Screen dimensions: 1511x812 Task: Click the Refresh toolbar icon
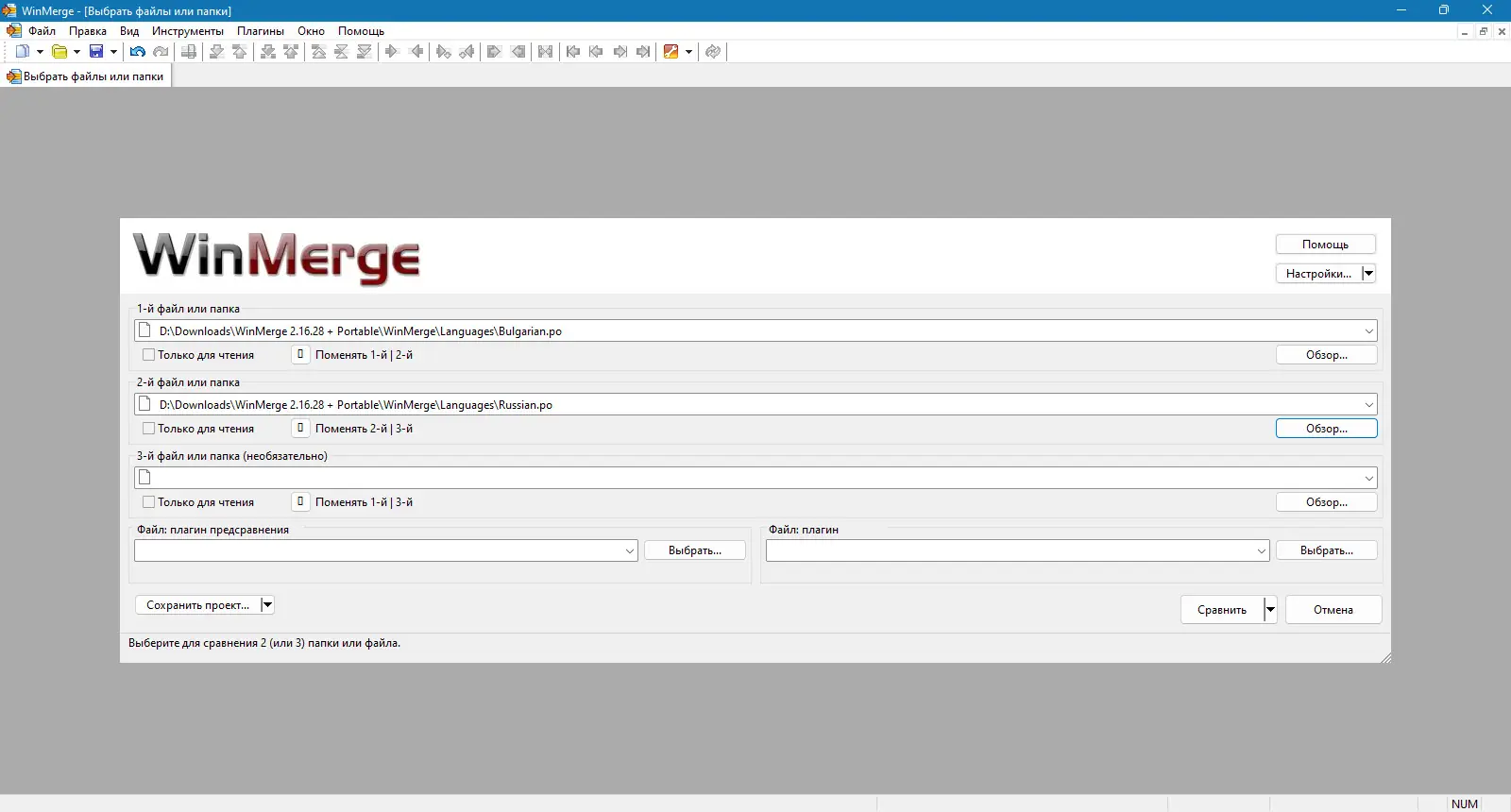(x=713, y=52)
